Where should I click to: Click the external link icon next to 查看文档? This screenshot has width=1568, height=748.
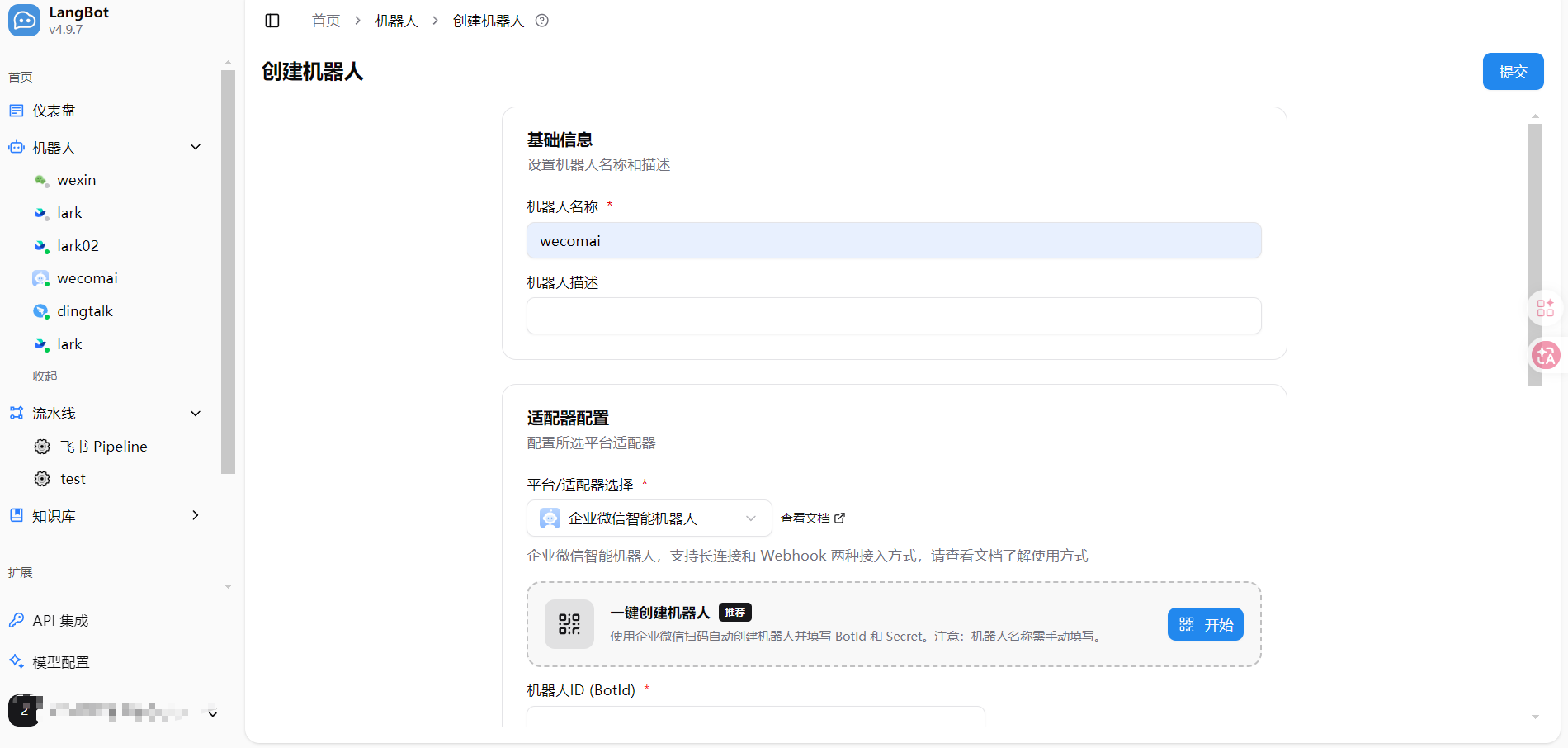pyautogui.click(x=840, y=518)
